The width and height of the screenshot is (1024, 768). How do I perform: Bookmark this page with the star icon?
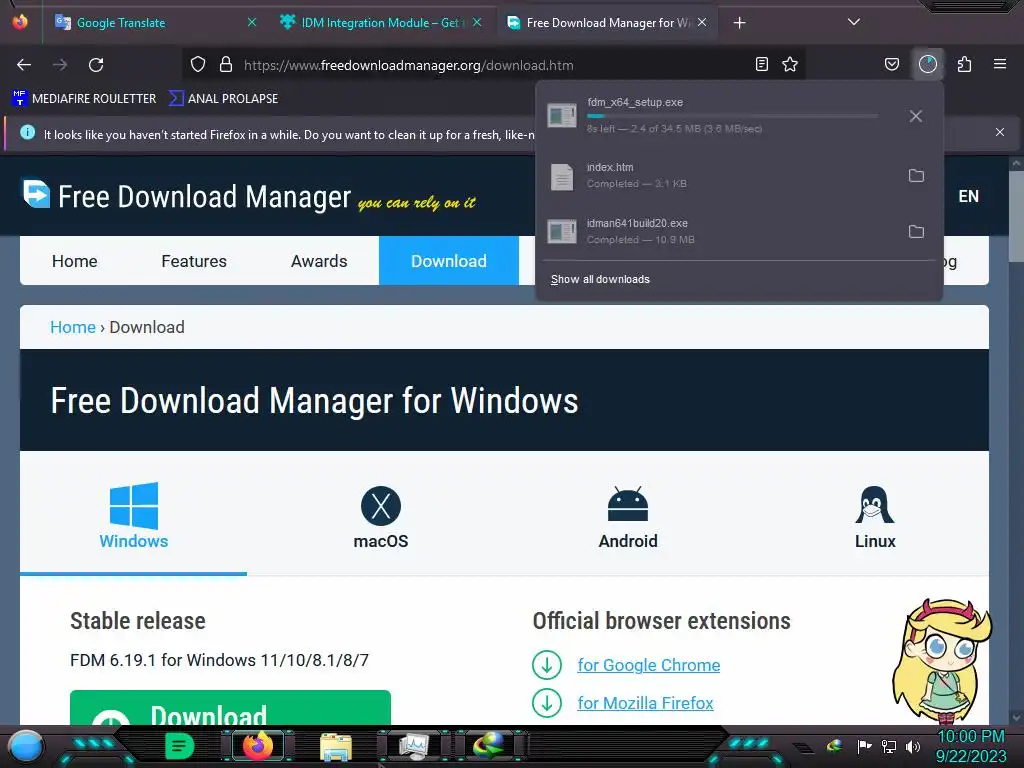(x=790, y=64)
